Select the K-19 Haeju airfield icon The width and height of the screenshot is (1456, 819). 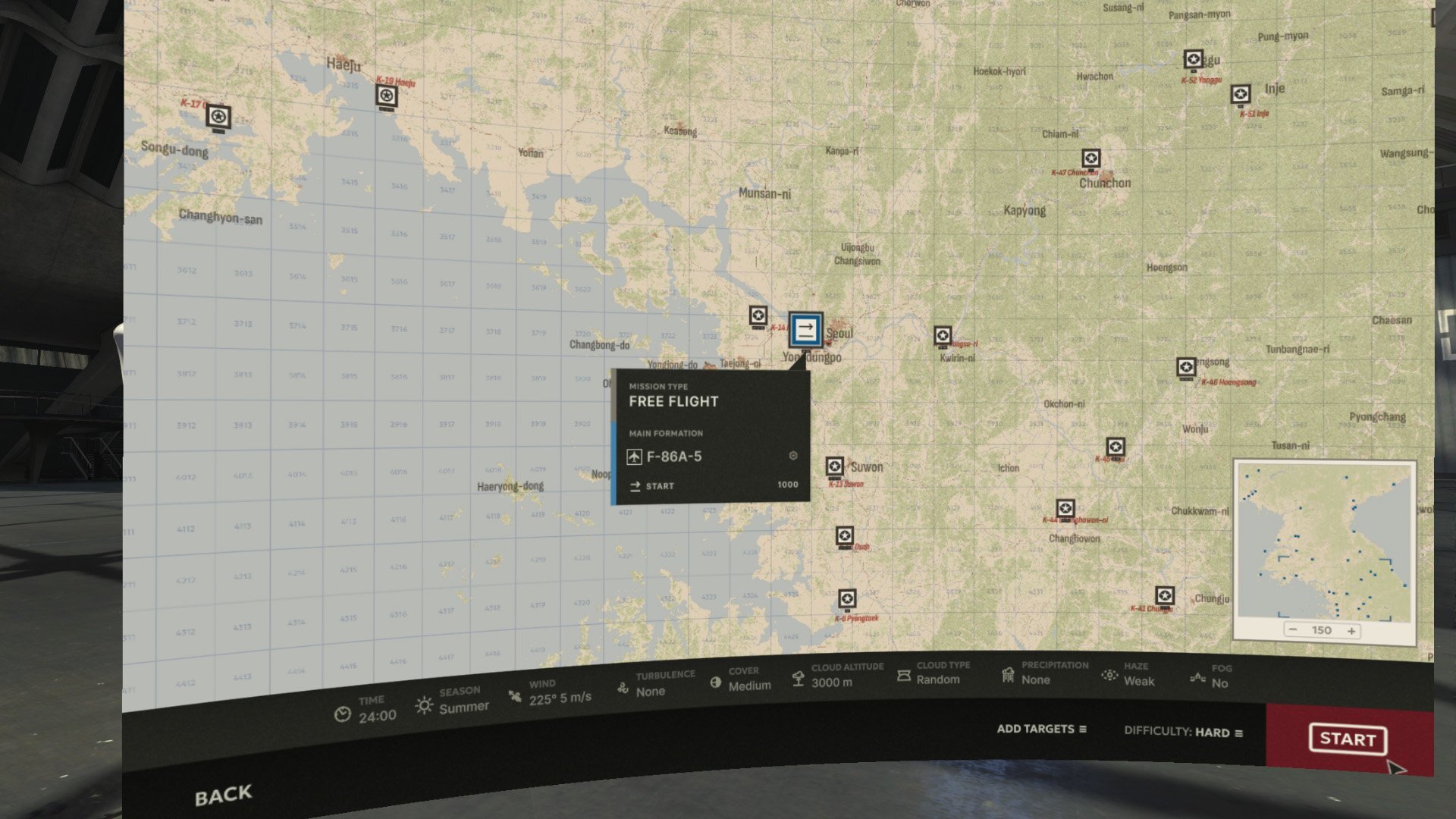pyautogui.click(x=387, y=97)
